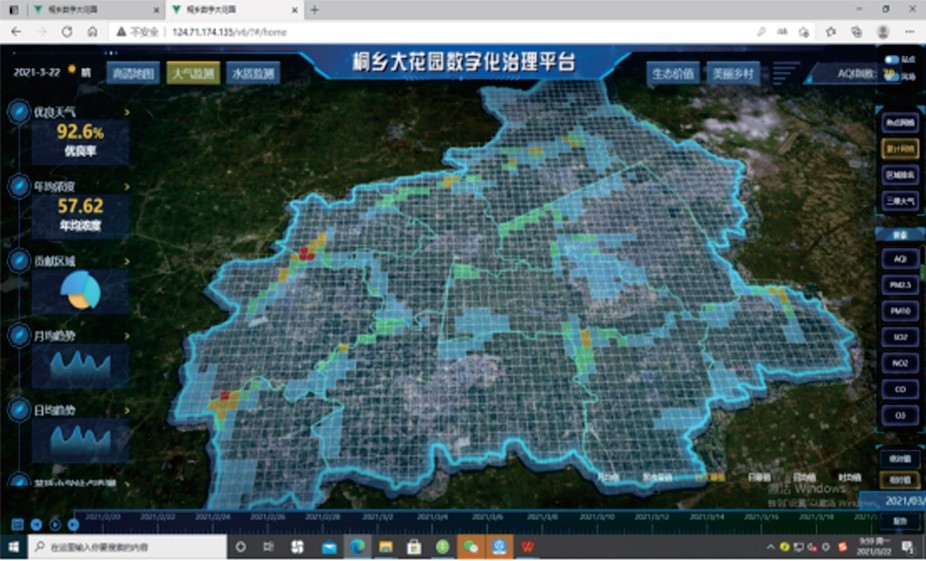Open Microsoft Edge from the taskbar
The height and width of the screenshot is (561, 926).
coord(356,548)
